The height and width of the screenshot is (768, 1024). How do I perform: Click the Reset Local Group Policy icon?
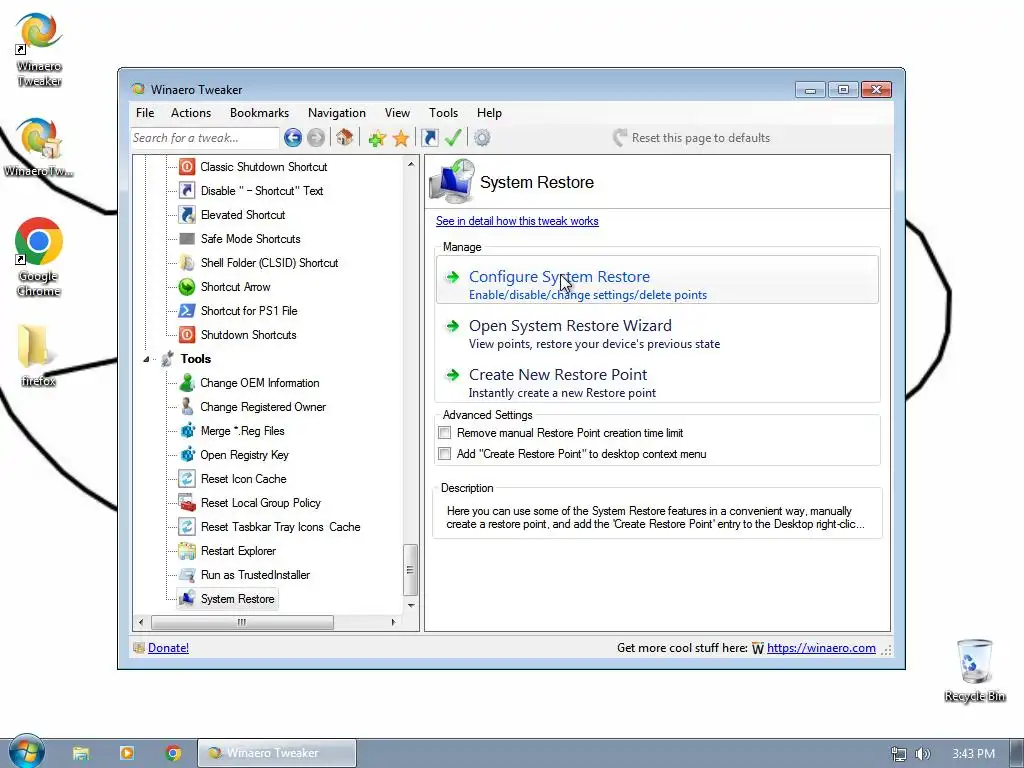[187, 503]
